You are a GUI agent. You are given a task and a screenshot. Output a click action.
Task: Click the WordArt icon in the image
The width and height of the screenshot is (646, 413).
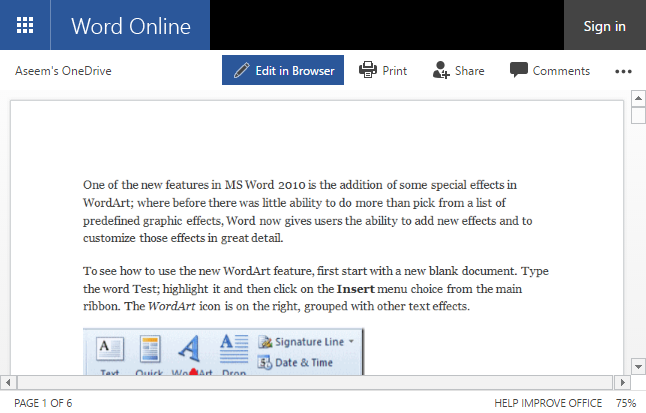(x=188, y=352)
